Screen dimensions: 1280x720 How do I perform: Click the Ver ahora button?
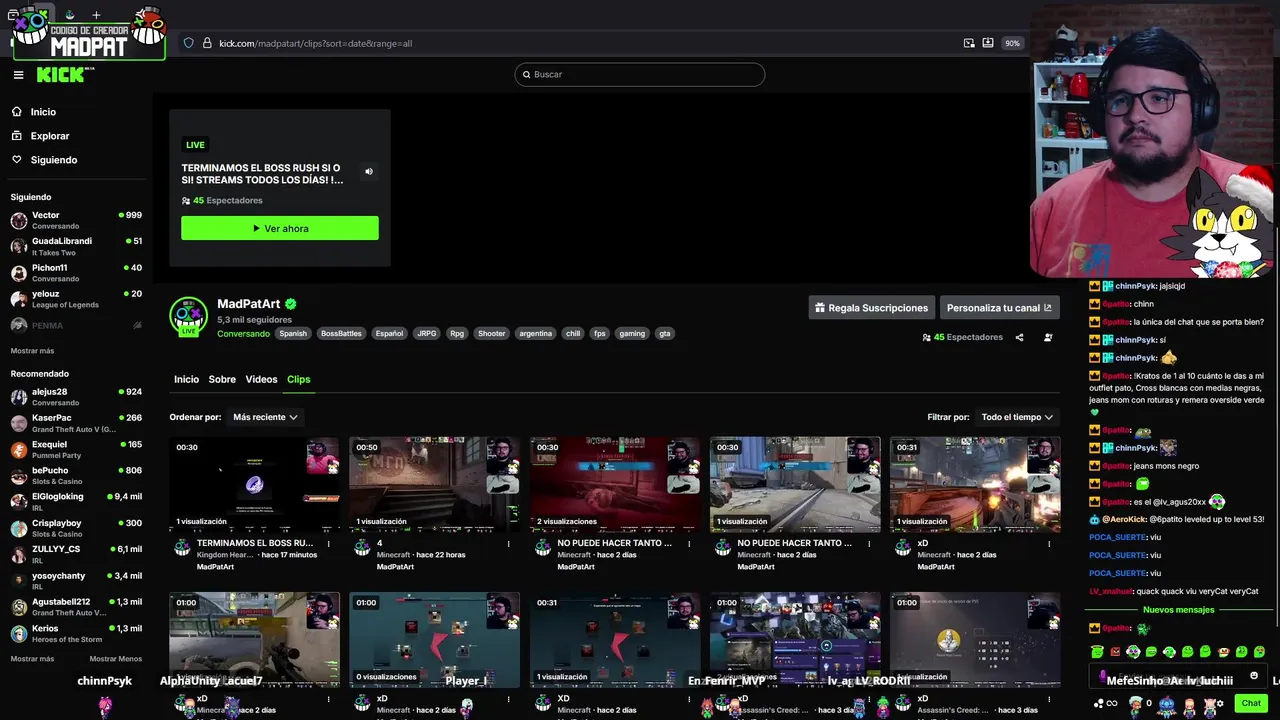pos(280,228)
